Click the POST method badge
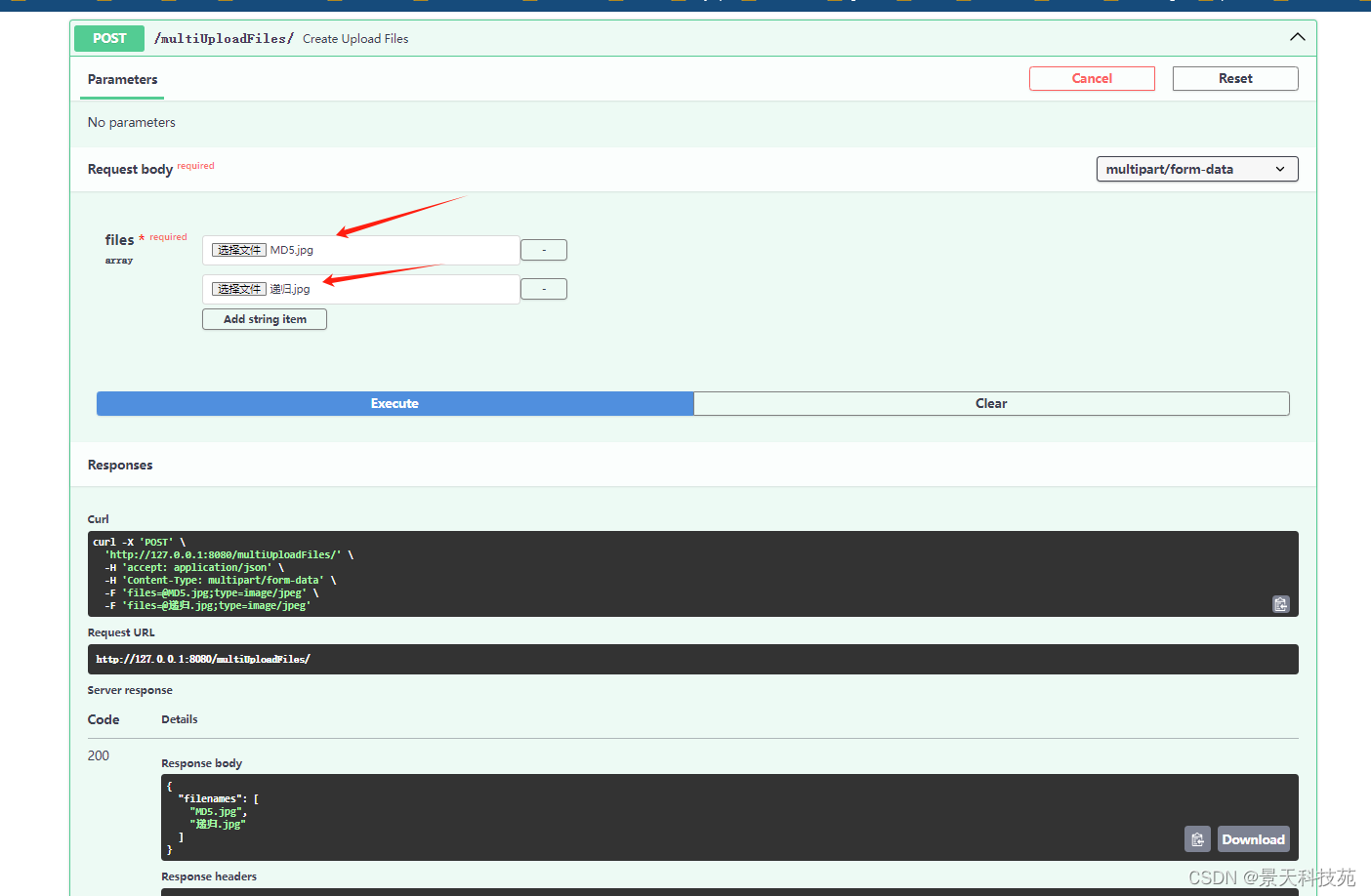The image size is (1371, 896). (x=109, y=38)
